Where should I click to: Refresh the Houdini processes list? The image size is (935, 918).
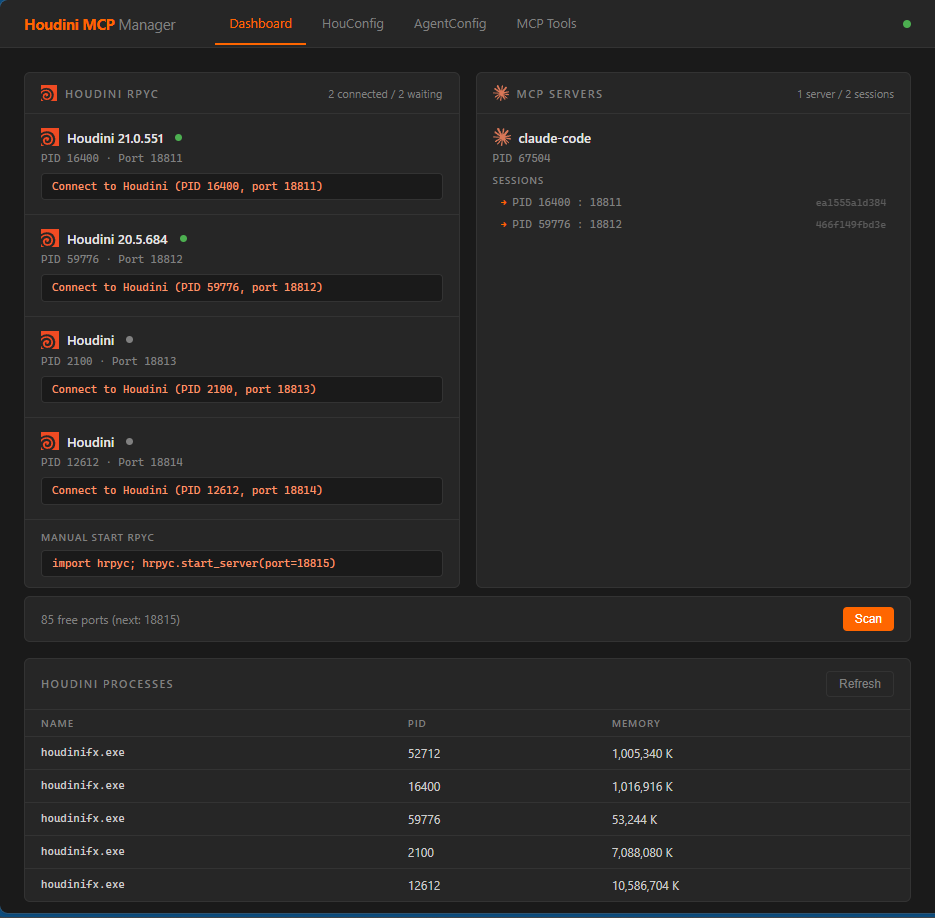click(860, 684)
